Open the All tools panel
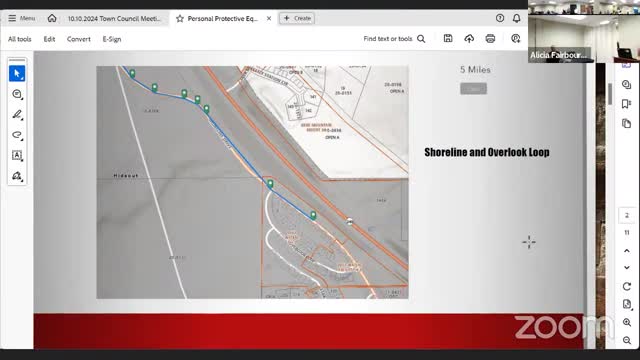Screen dimensions: 640x360 pos(20,39)
